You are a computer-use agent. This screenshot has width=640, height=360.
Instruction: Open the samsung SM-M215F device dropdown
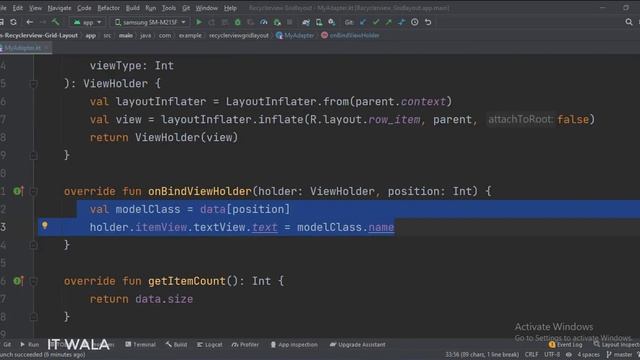150,22
